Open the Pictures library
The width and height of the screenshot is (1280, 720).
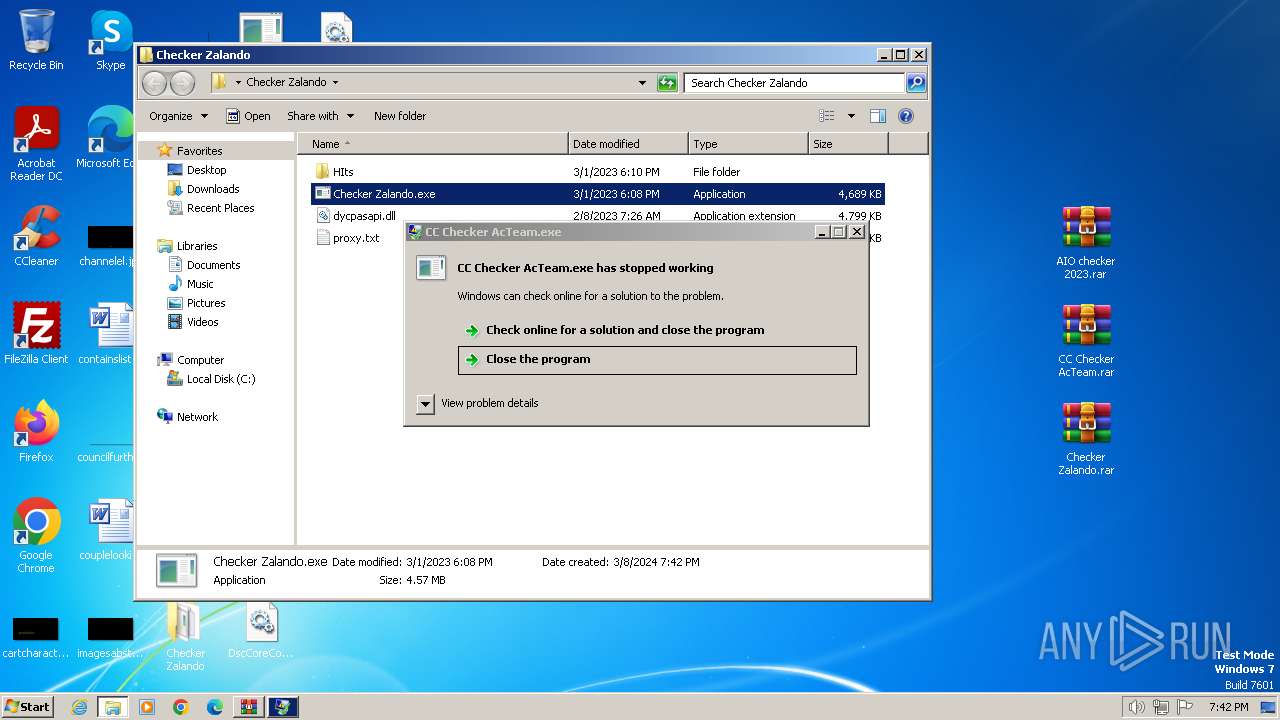tap(206, 303)
